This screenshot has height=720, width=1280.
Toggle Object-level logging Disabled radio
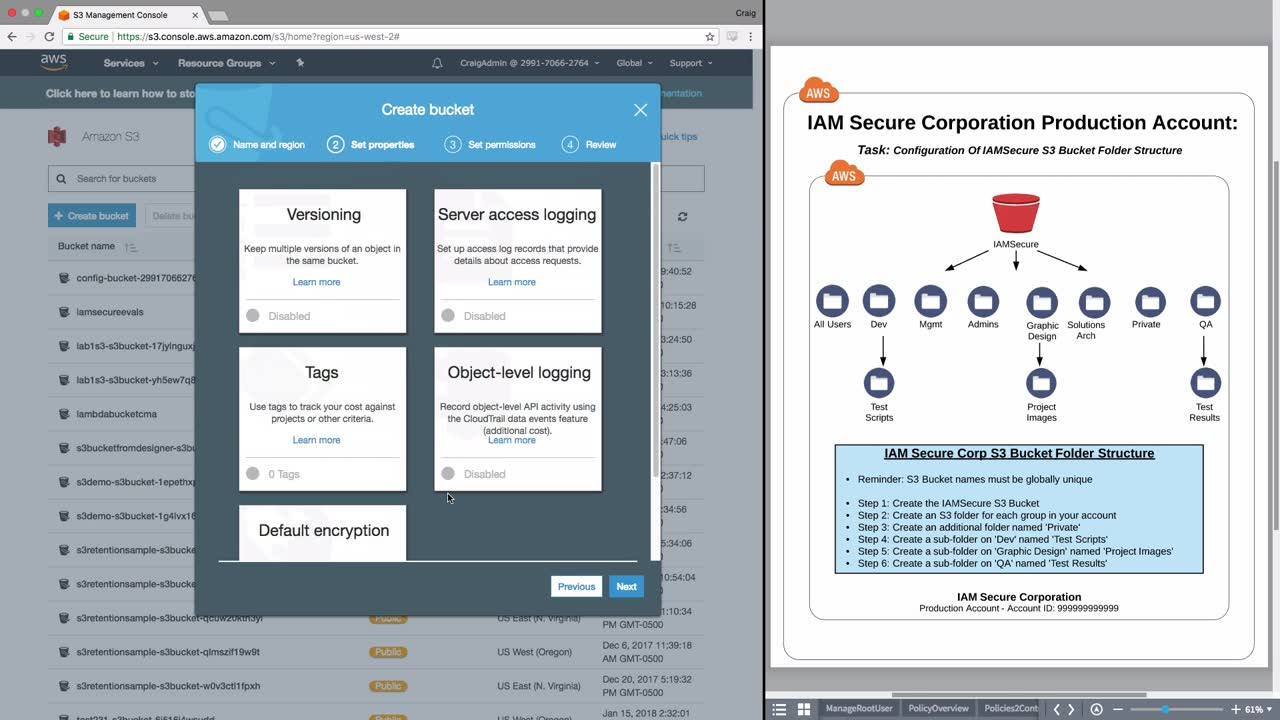click(448, 474)
